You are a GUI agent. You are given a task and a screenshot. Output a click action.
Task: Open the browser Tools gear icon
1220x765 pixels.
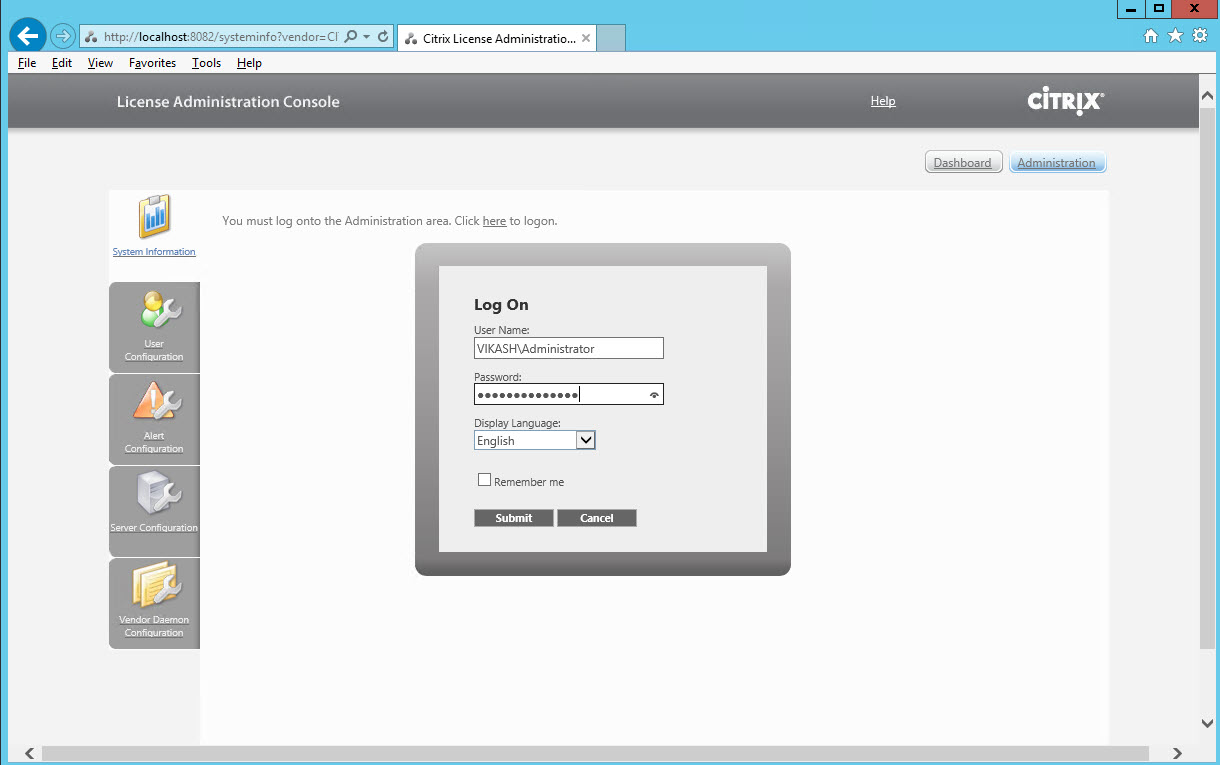click(x=1200, y=36)
